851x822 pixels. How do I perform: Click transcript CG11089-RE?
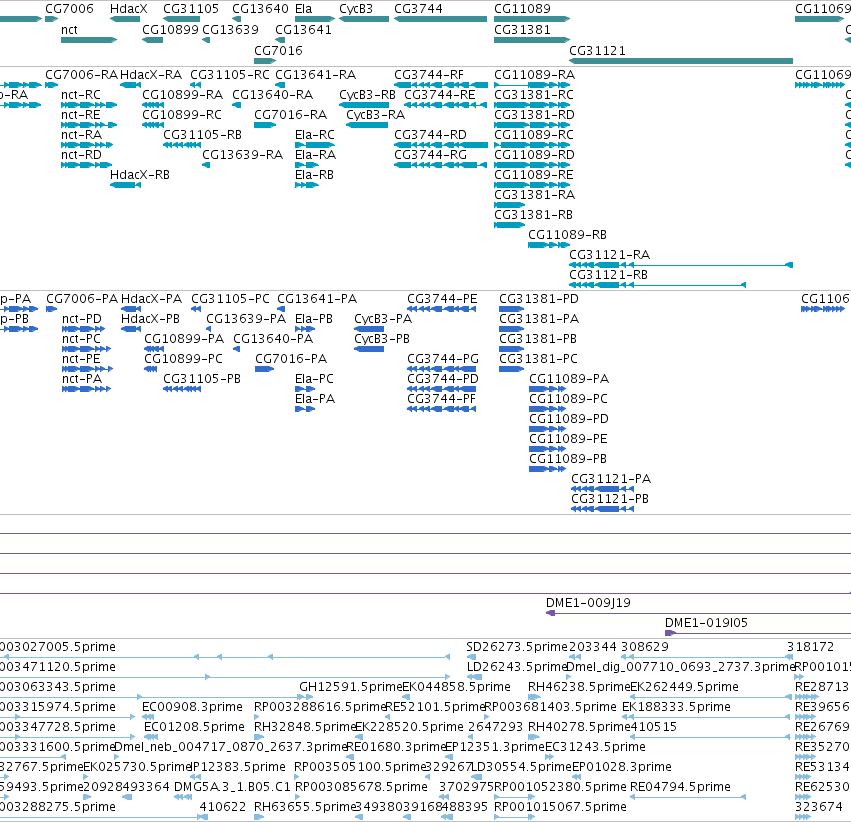(532, 185)
